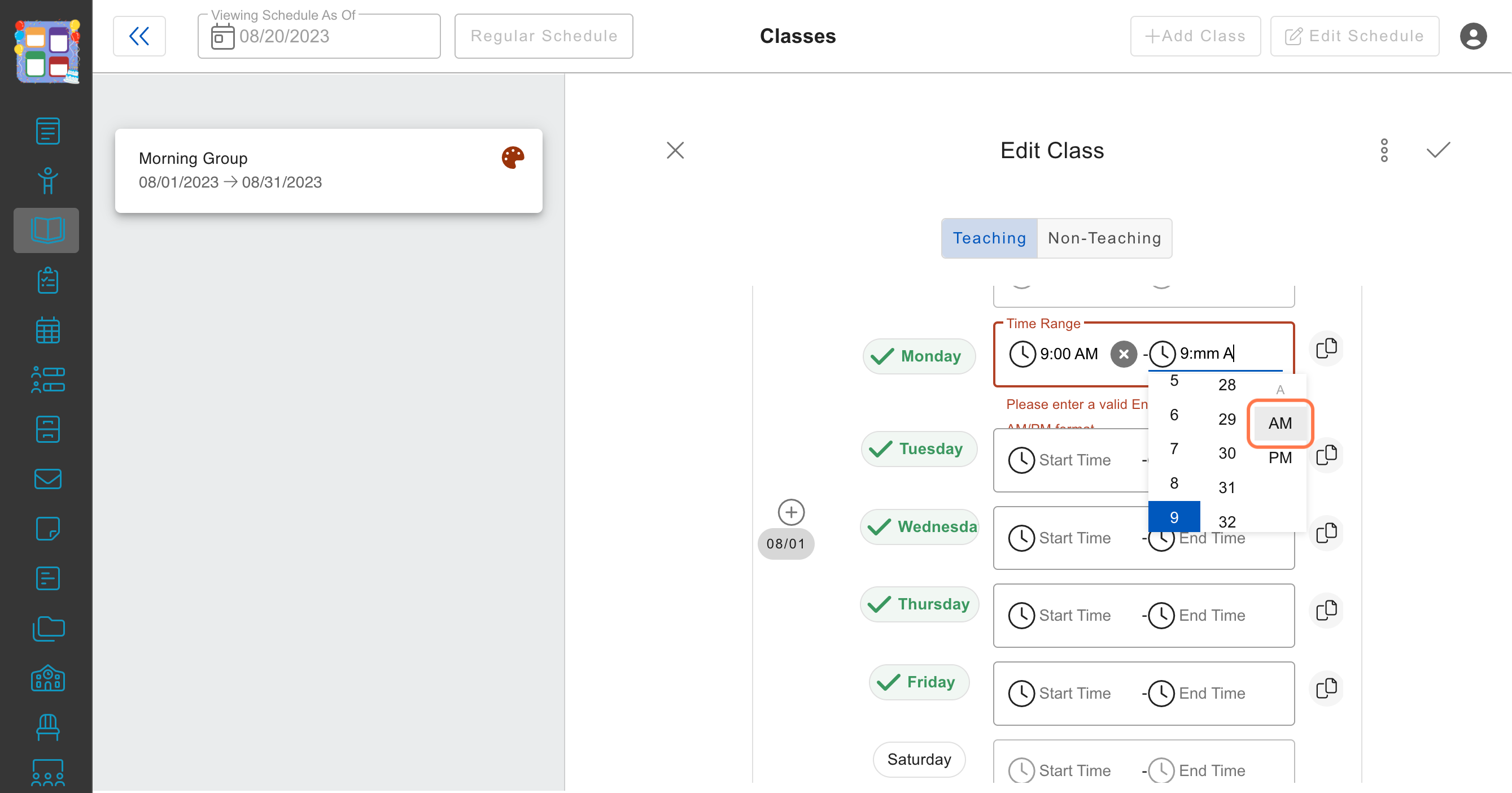Open the lesson plan document sidebar icon

coord(47,130)
